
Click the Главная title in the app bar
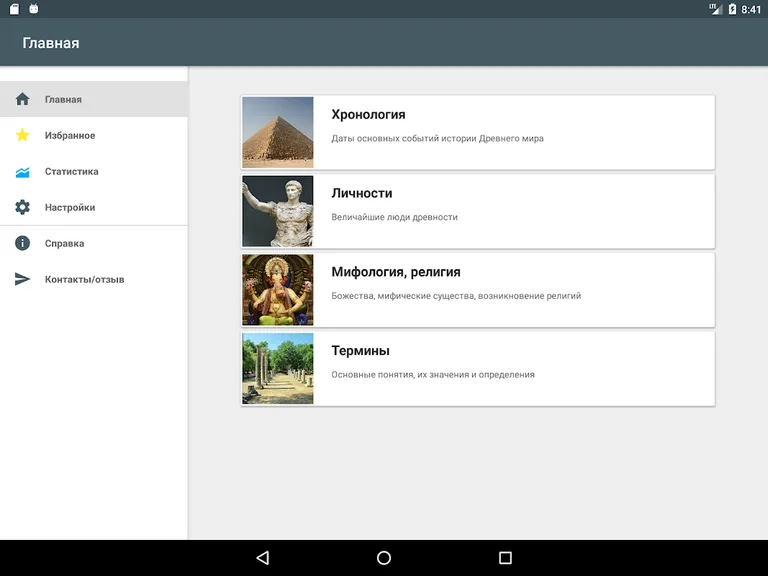(51, 43)
